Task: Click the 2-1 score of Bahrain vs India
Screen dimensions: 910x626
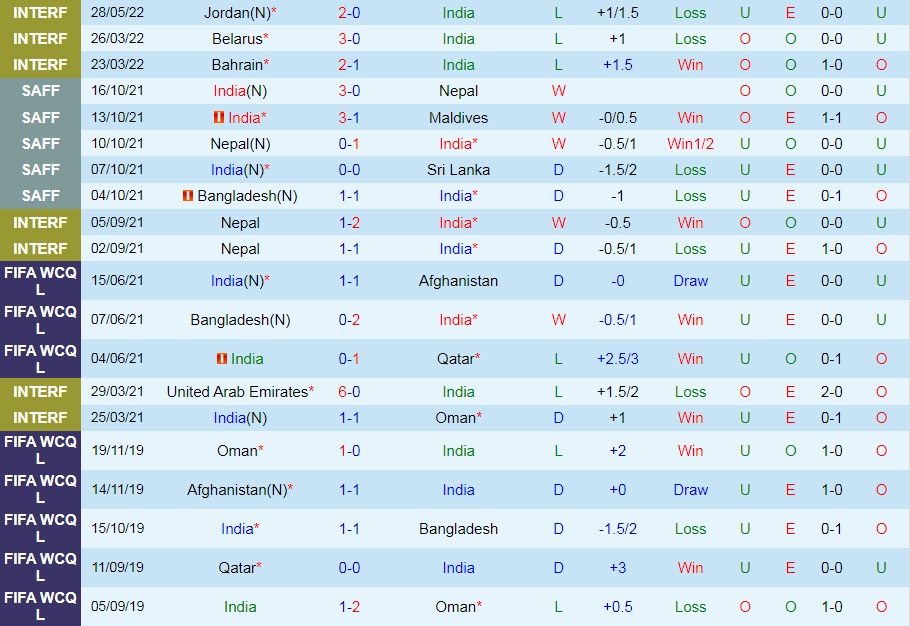Action: tap(349, 65)
